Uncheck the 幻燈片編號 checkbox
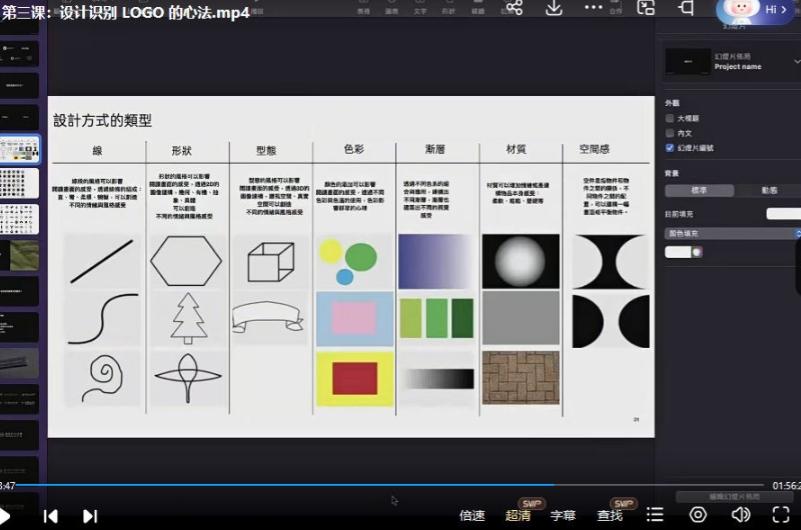Image resolution: width=801 pixels, height=530 pixels. (670, 147)
